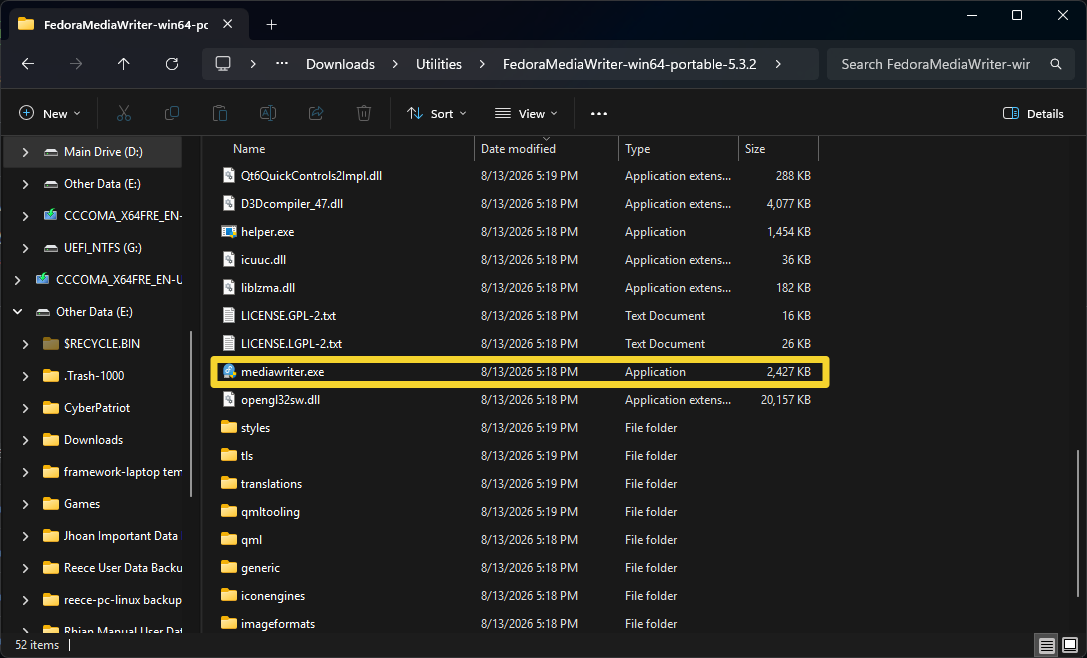Expand Main Drive (D:) tree node
Screen dimensions: 1087x658
coord(26,152)
